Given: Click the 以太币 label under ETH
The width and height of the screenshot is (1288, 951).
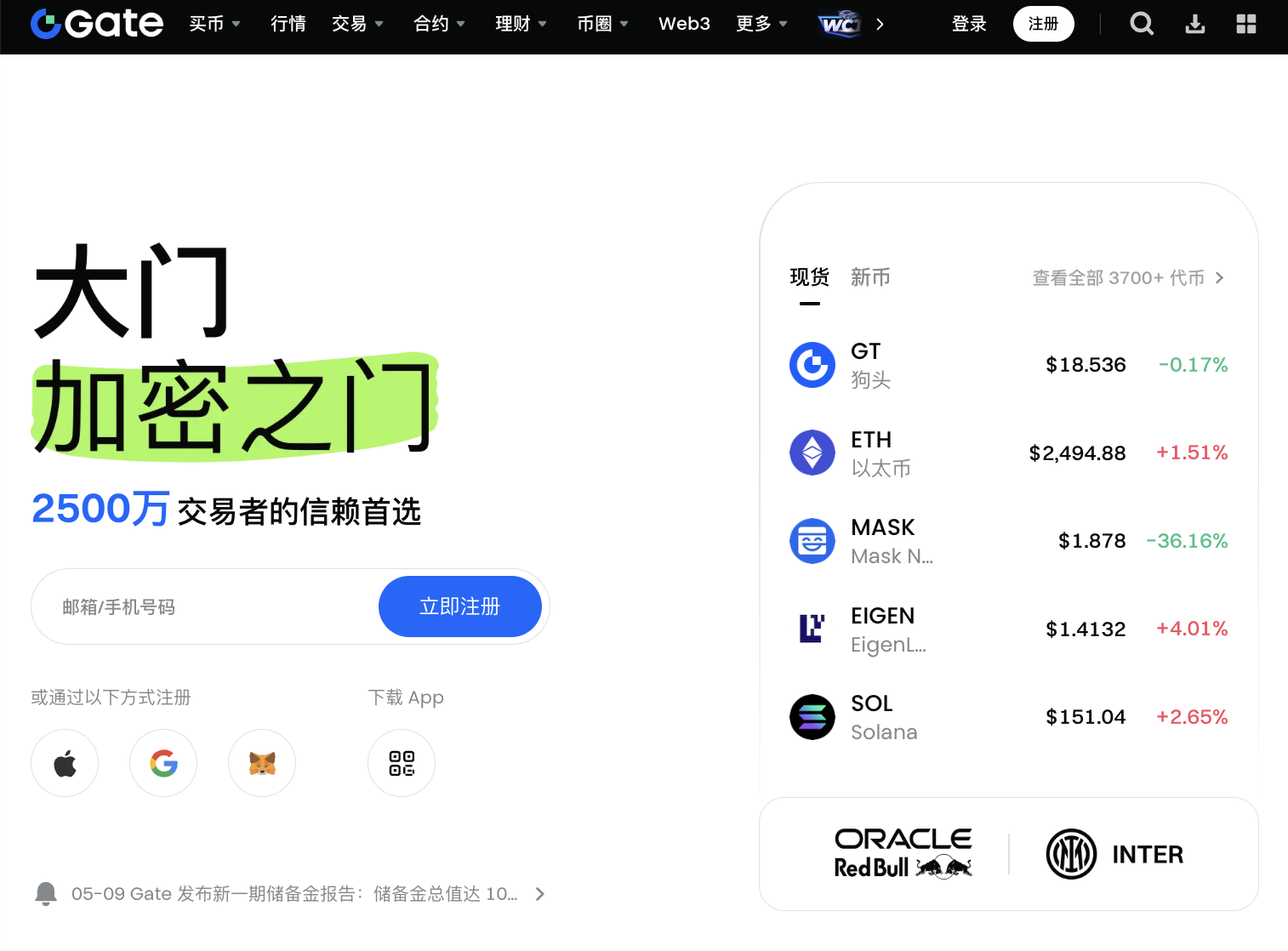Looking at the screenshot, I should 881,469.
